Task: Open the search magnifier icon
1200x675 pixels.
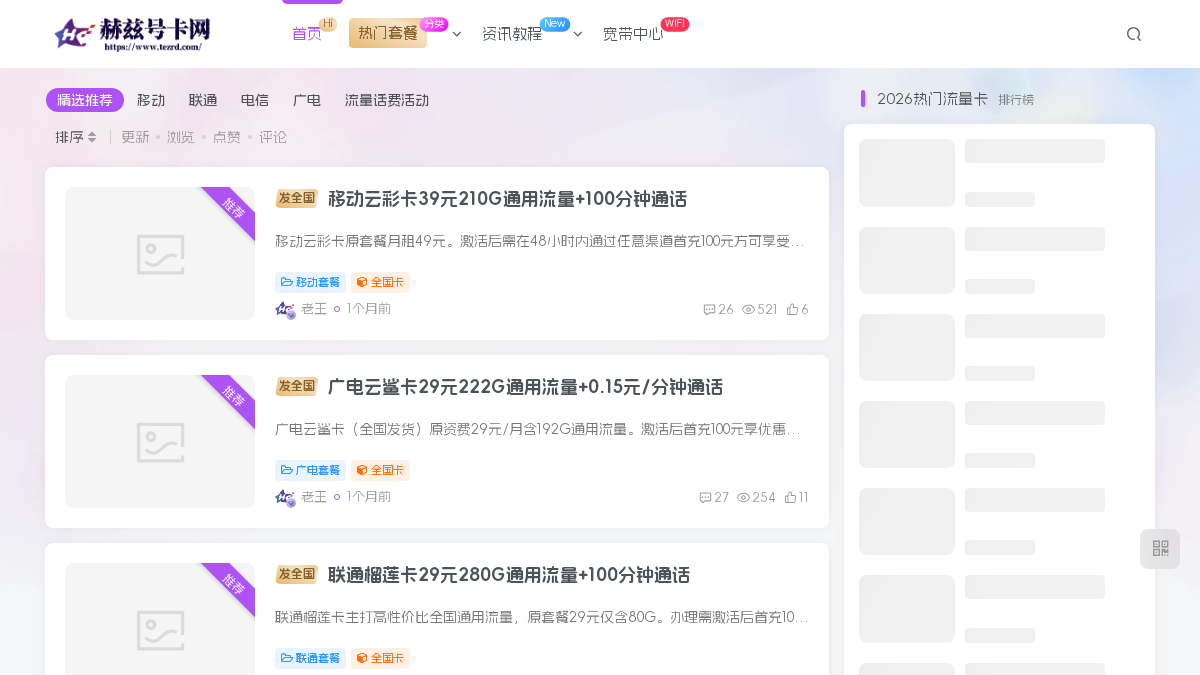Action: (x=1134, y=34)
